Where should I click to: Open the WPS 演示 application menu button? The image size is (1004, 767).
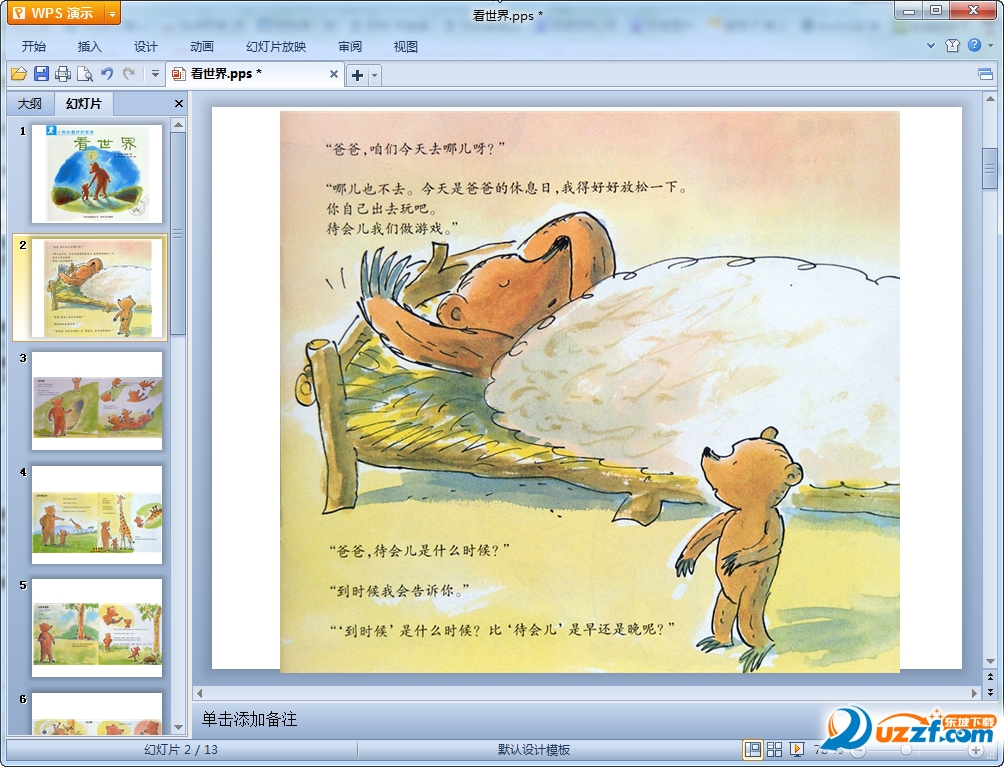click(56, 13)
